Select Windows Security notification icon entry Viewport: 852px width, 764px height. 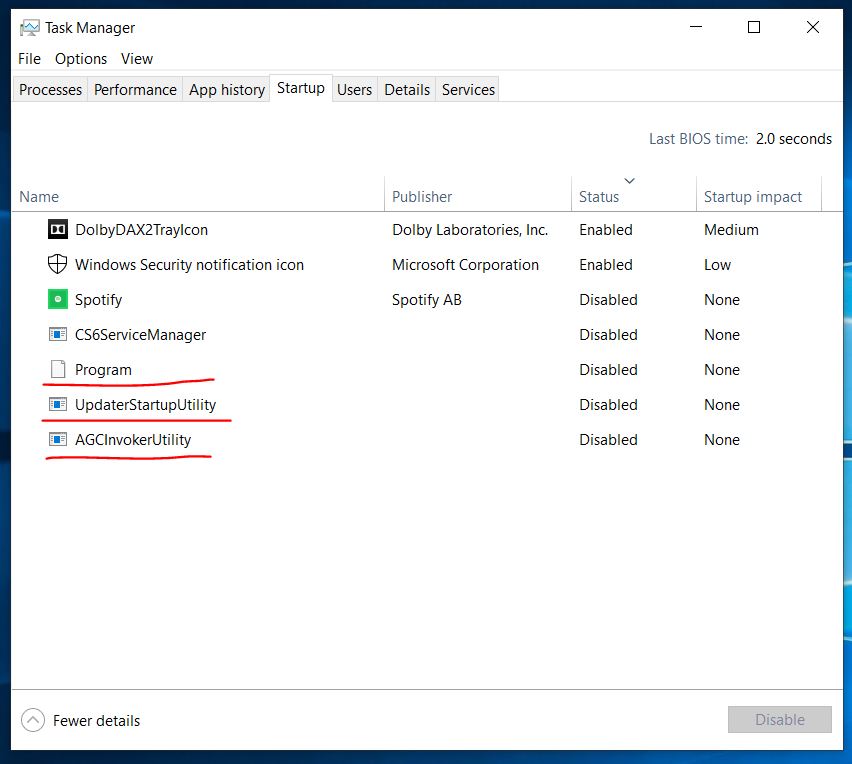point(189,265)
